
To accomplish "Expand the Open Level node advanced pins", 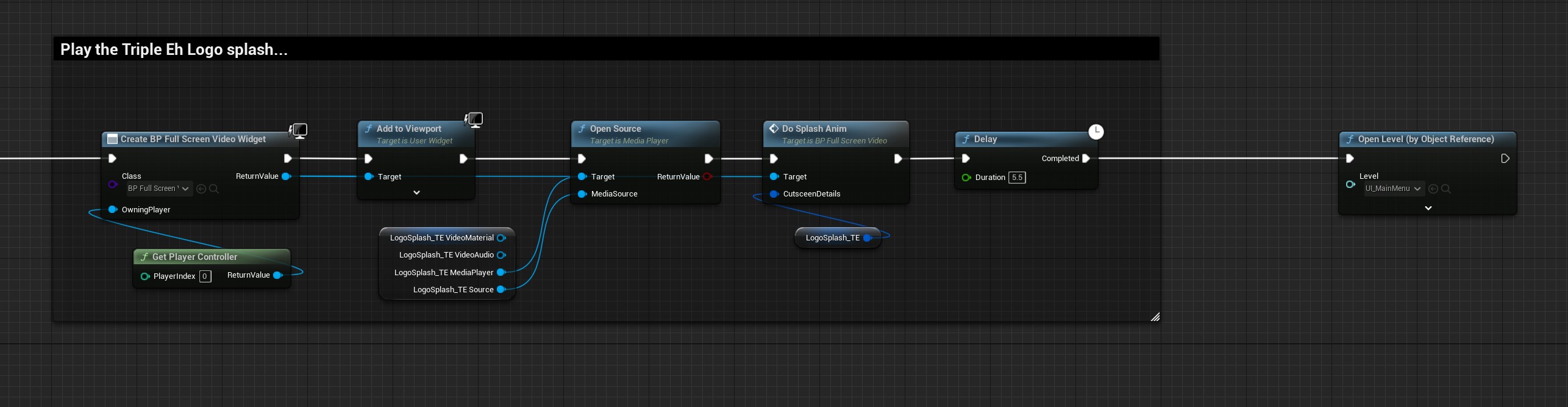I will click(1428, 208).
